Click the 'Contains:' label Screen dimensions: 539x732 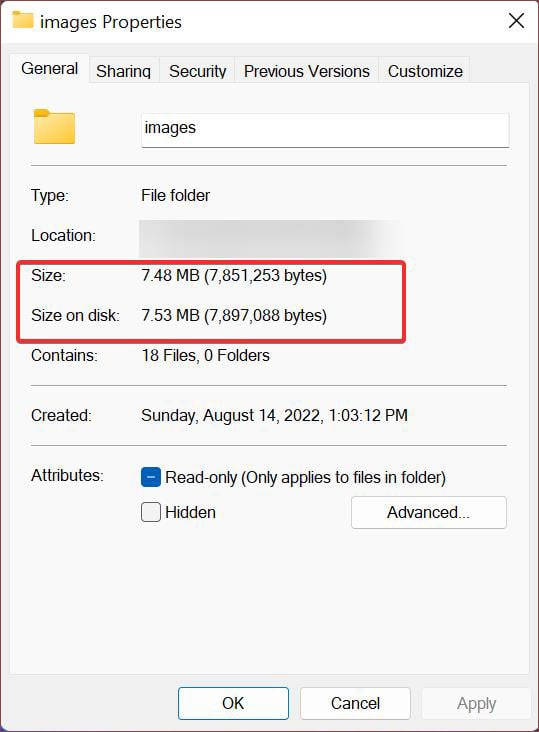[64, 356]
